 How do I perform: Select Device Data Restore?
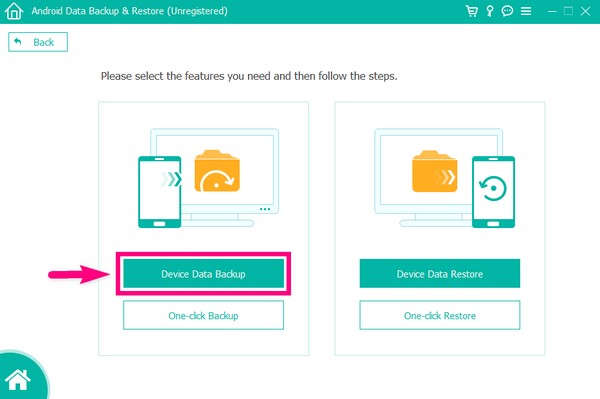pyautogui.click(x=440, y=274)
